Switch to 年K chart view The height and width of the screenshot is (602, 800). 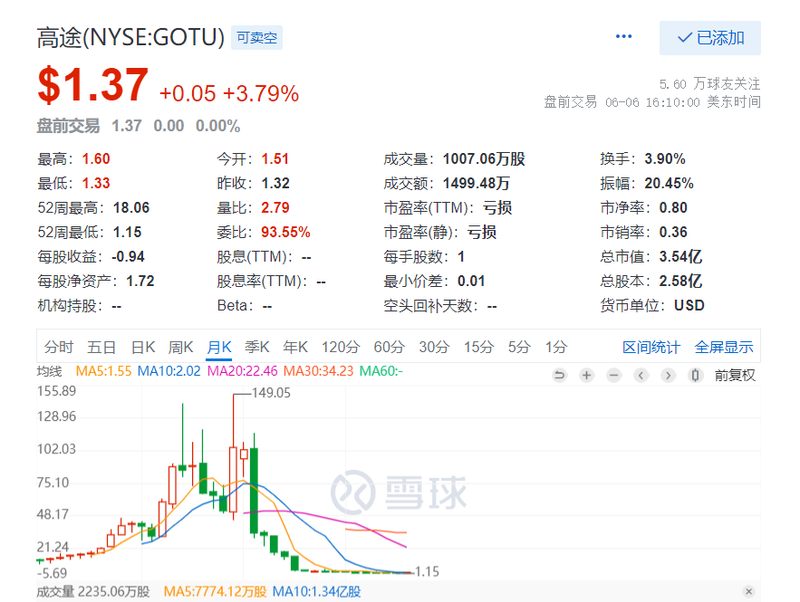point(295,347)
